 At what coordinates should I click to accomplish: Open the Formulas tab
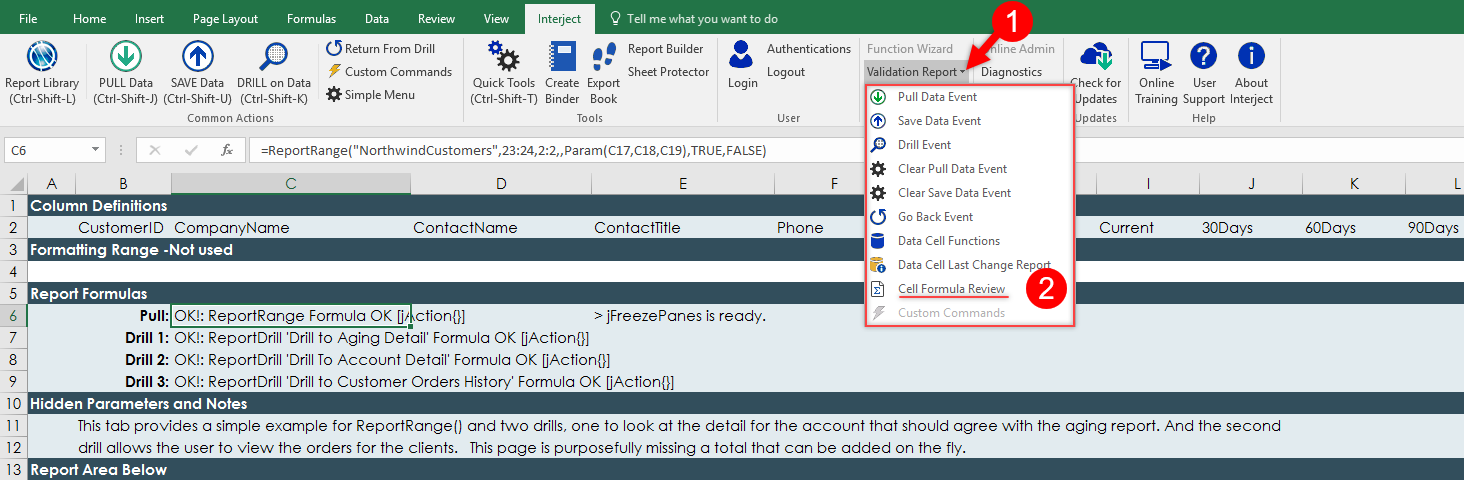pyautogui.click(x=311, y=19)
